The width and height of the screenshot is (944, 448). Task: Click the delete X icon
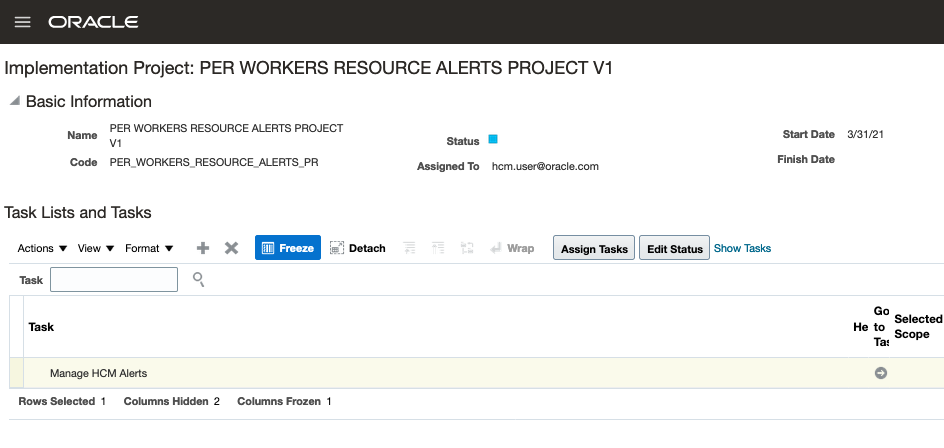point(231,248)
